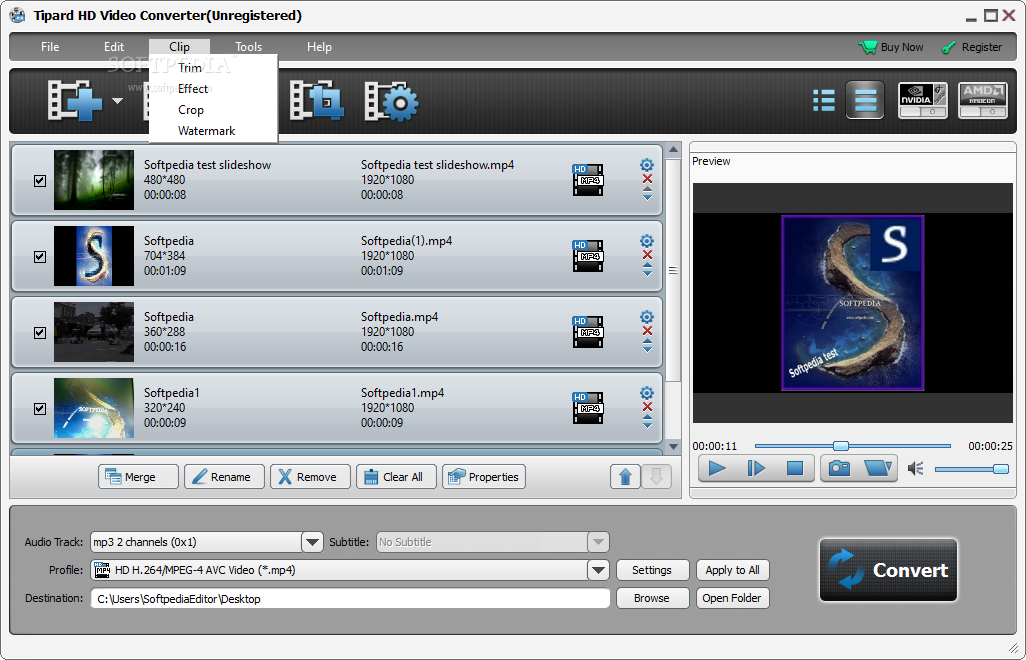Click the Destination path field
The height and width of the screenshot is (660, 1026).
[x=350, y=599]
